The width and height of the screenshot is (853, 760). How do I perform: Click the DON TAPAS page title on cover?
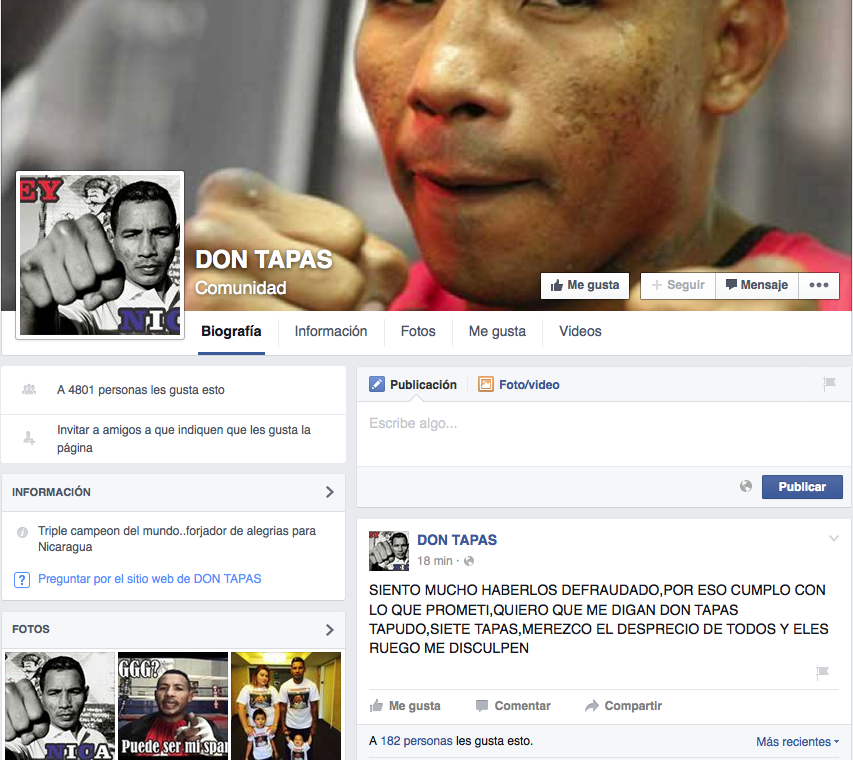point(264,259)
